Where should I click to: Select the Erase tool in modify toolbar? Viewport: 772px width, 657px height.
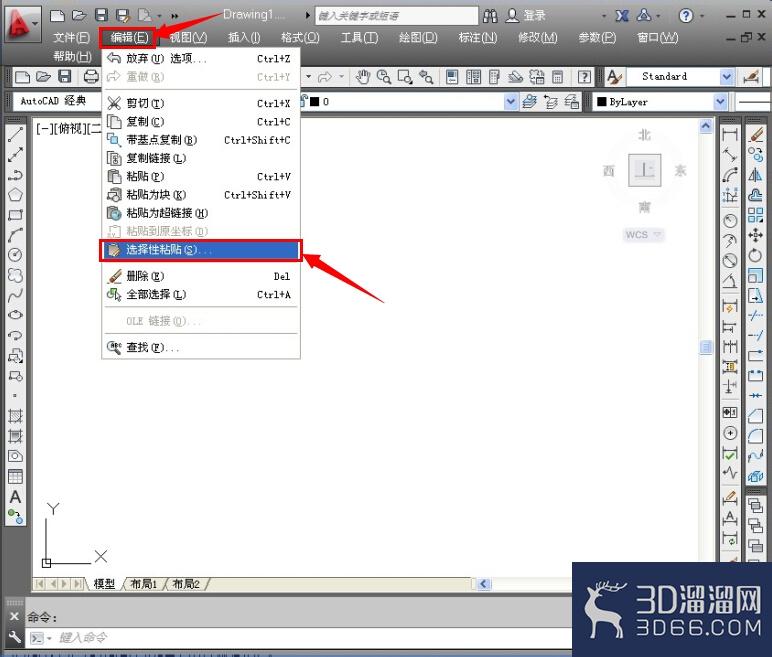pos(755,134)
